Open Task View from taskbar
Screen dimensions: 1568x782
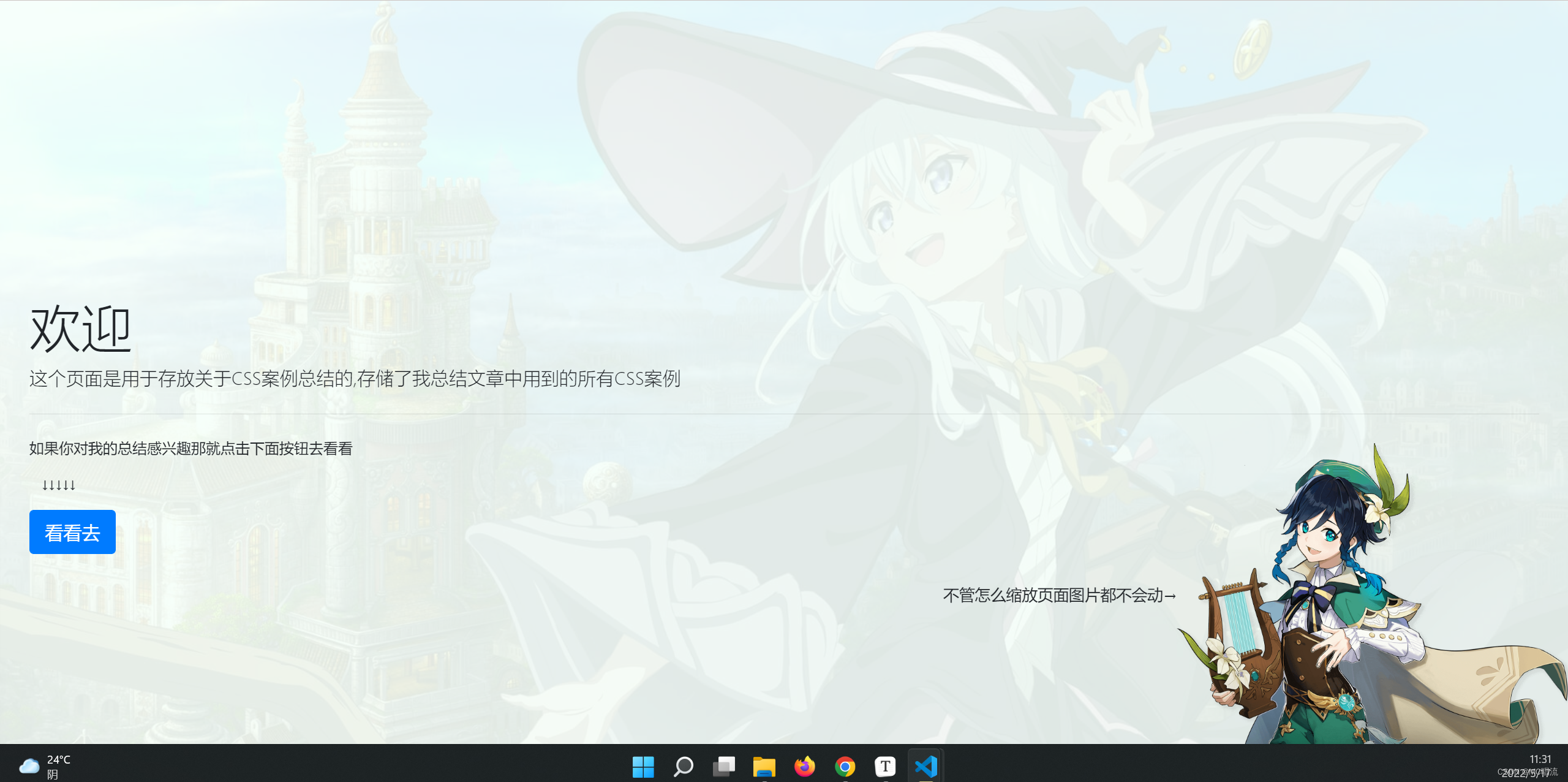tap(723, 766)
